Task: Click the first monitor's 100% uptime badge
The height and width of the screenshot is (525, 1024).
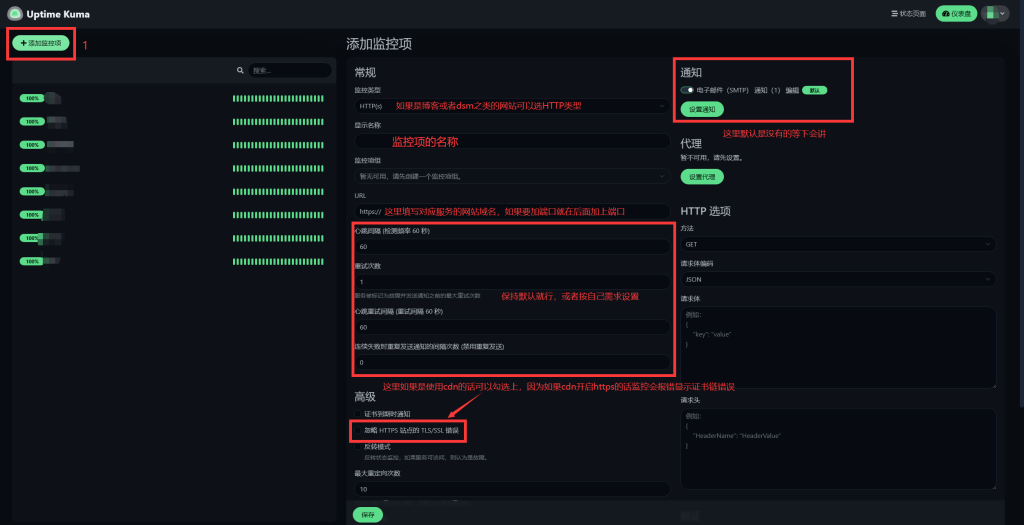Action: [32, 98]
